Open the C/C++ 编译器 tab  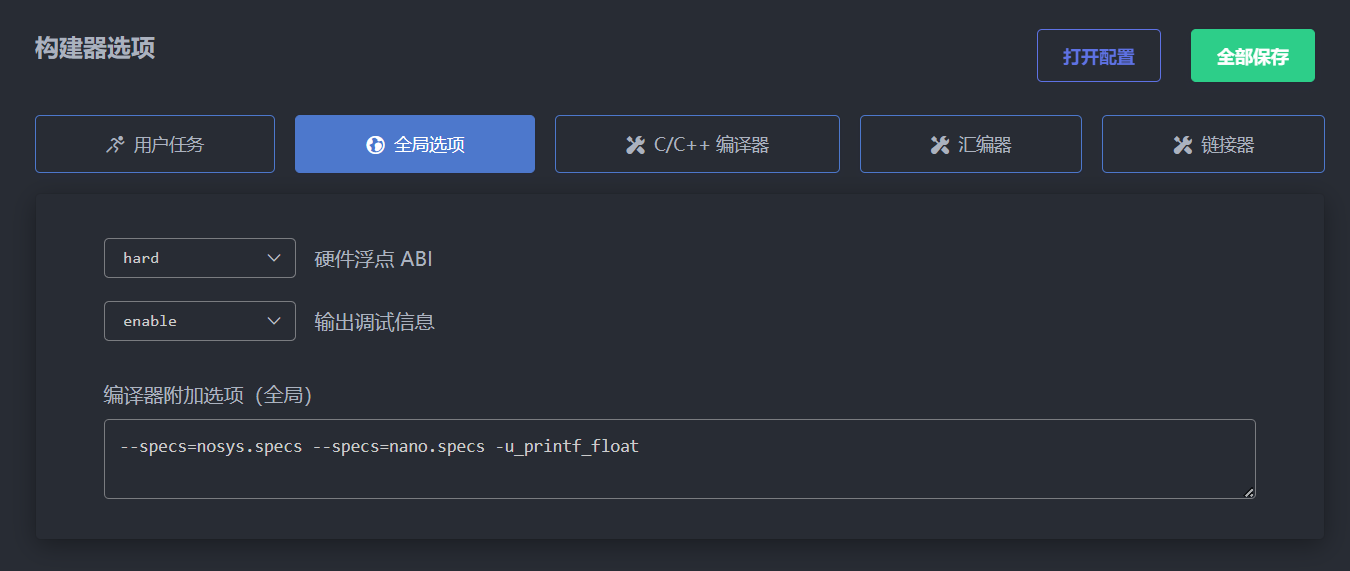(x=697, y=144)
